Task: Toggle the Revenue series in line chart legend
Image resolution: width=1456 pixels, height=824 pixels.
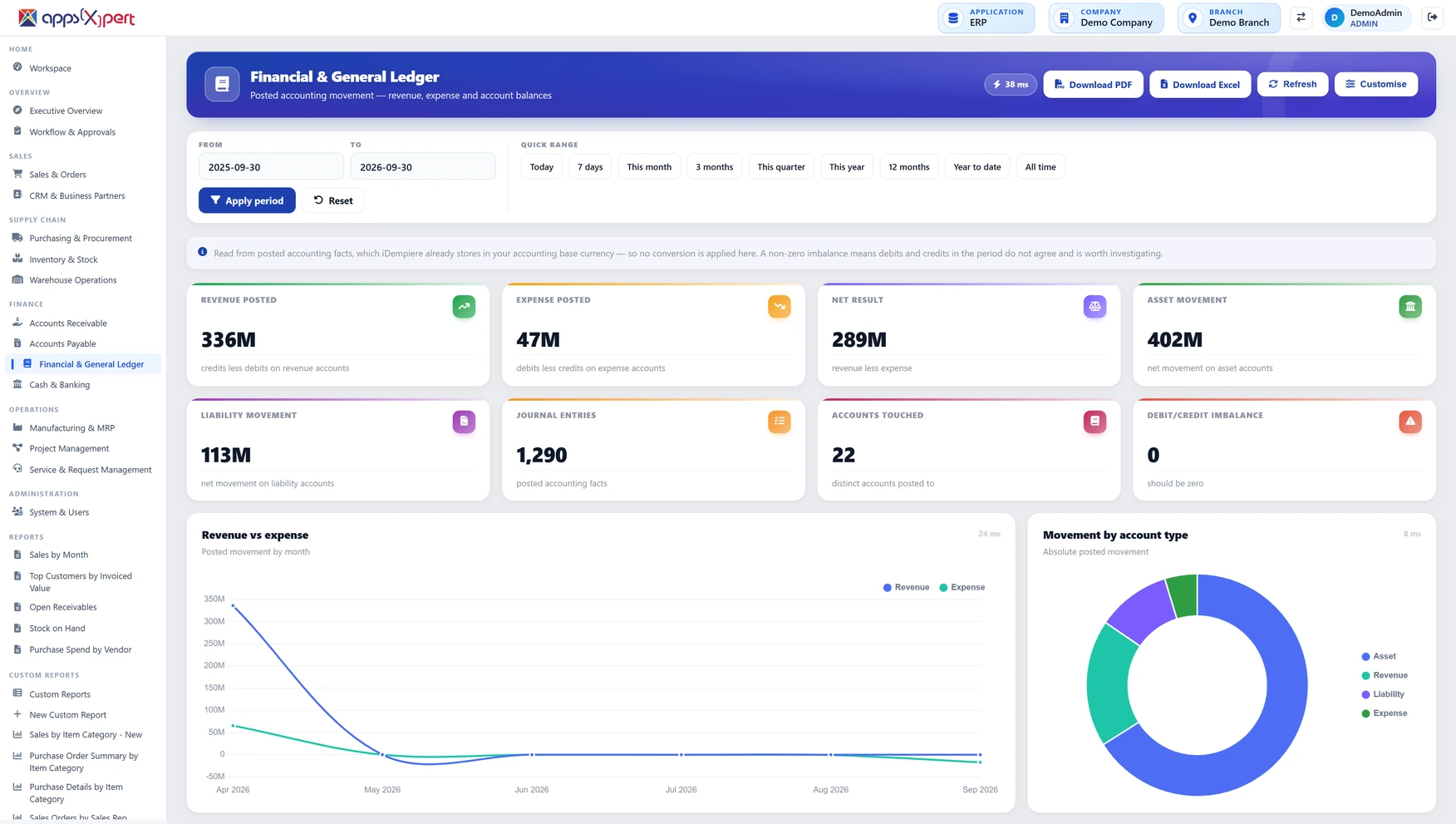Action: pyautogui.click(x=906, y=587)
